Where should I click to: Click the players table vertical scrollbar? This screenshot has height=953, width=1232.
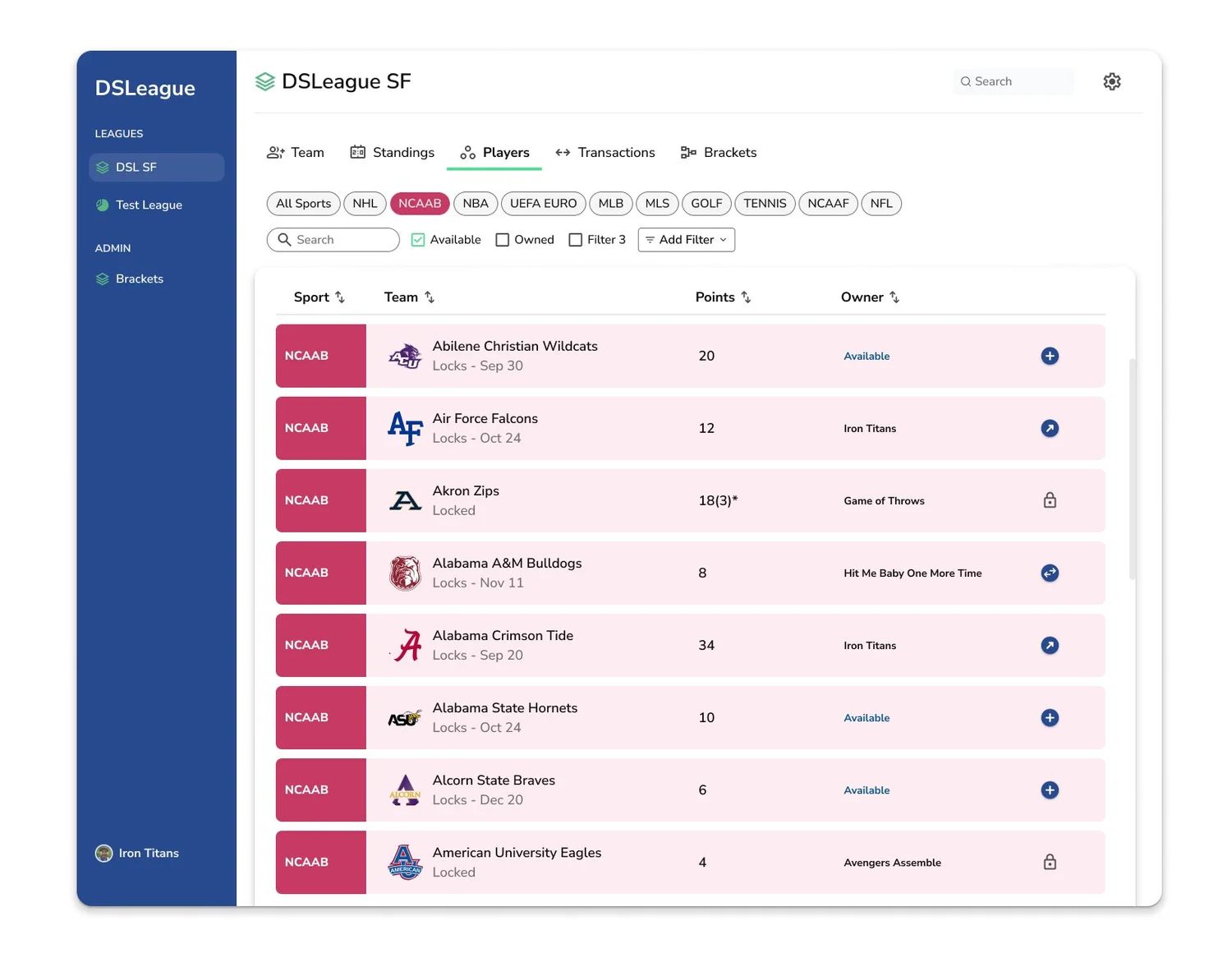click(1133, 468)
